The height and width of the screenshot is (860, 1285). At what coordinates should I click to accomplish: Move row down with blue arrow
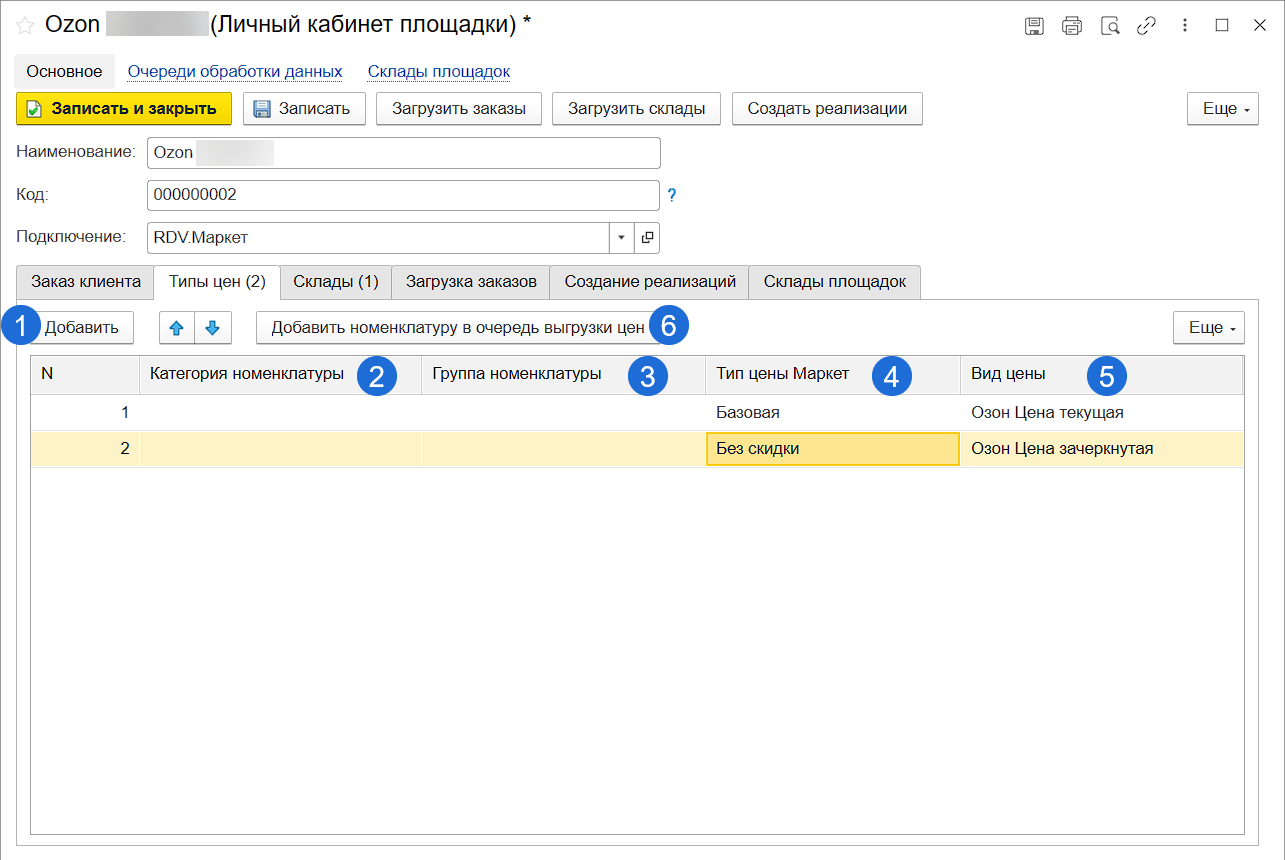point(212,327)
